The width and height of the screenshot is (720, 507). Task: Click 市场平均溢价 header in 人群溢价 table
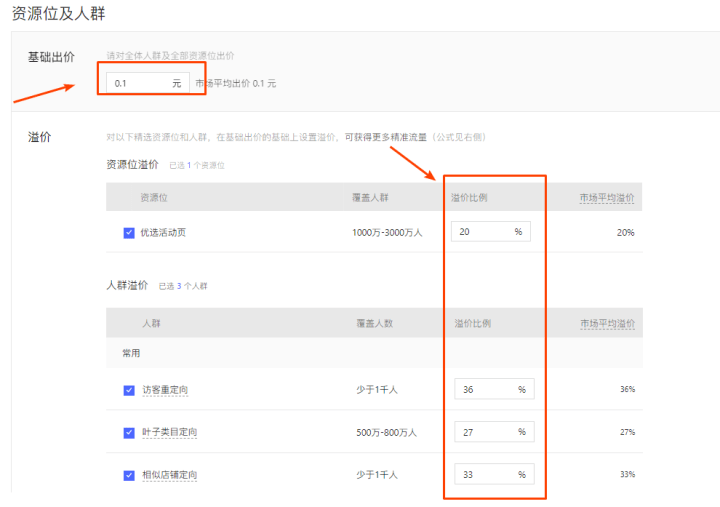[606, 324]
